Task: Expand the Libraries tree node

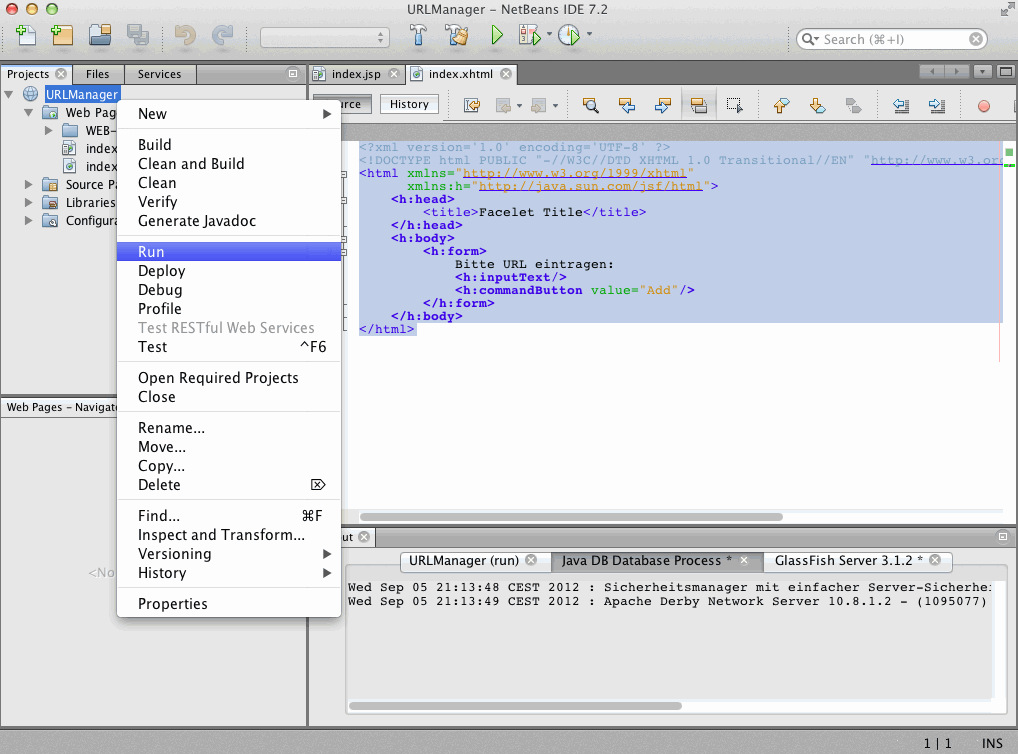Action: tap(29, 203)
